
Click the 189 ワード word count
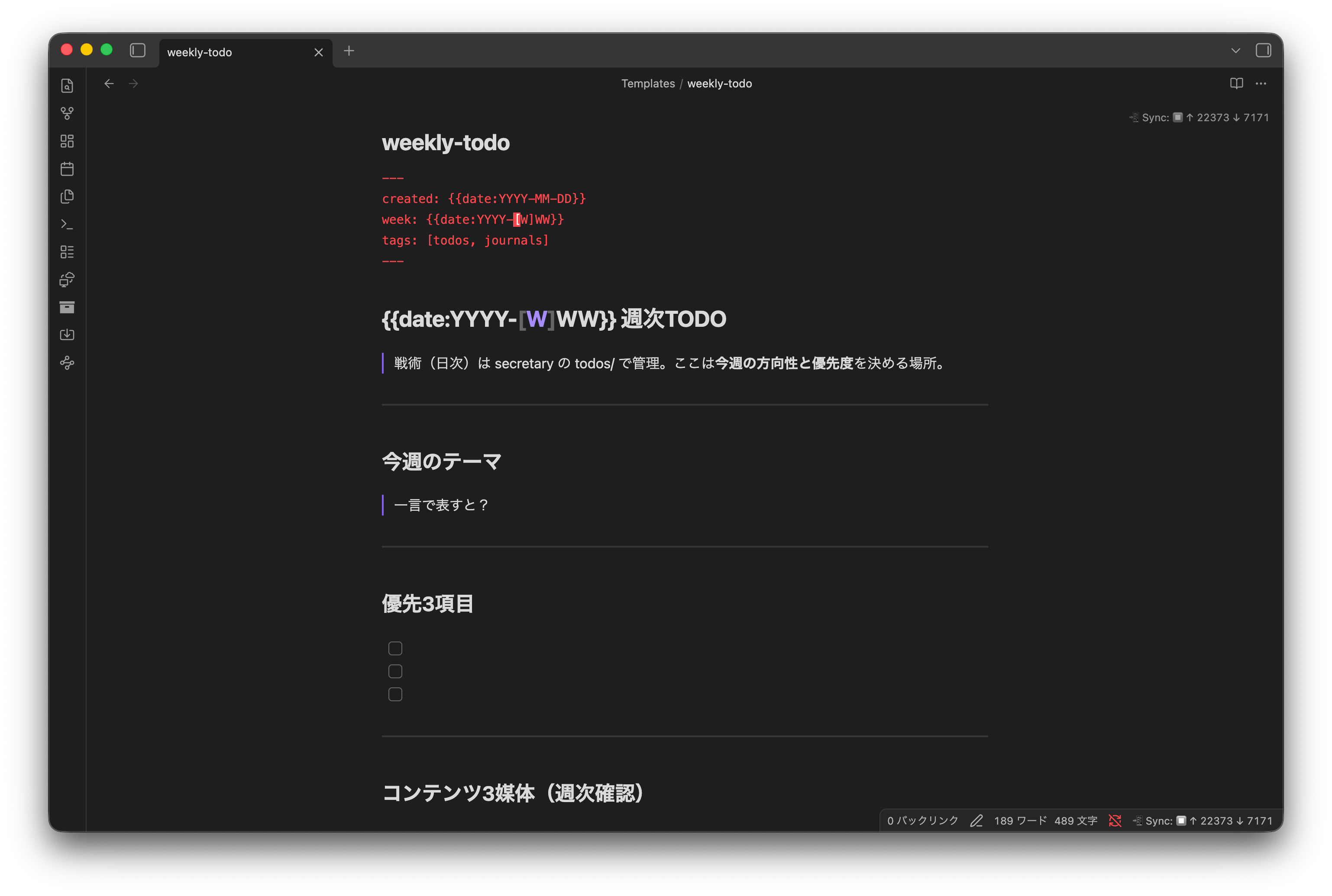coord(1020,821)
